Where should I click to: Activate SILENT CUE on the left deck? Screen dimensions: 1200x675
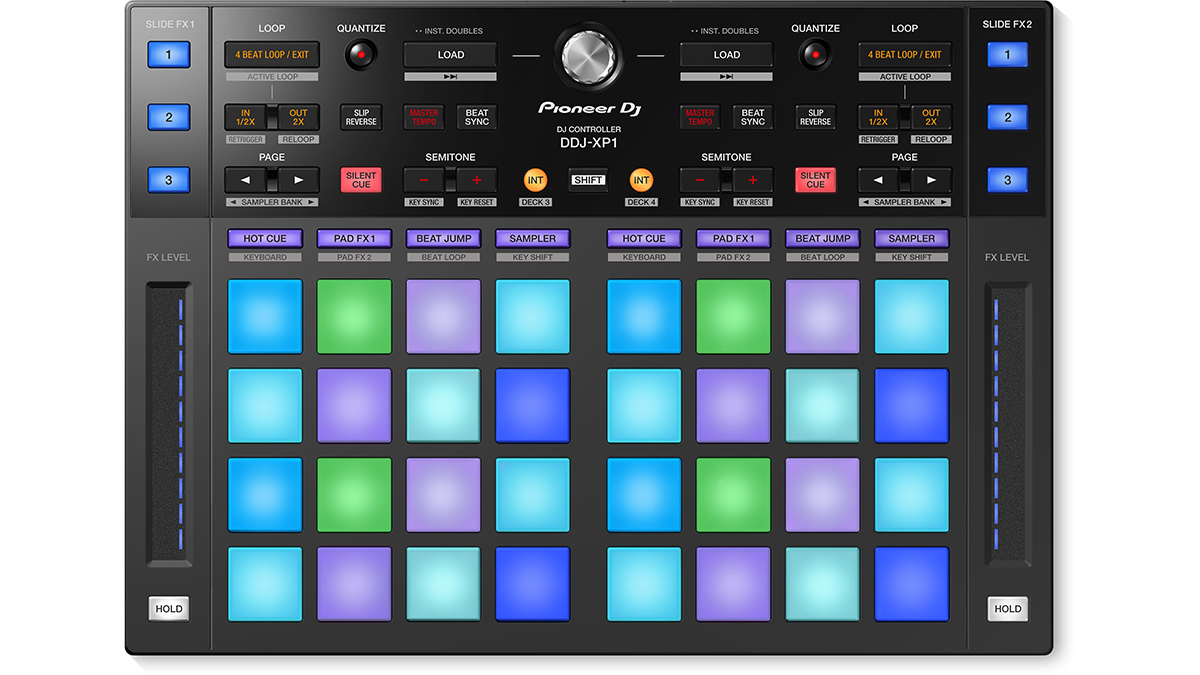361,181
